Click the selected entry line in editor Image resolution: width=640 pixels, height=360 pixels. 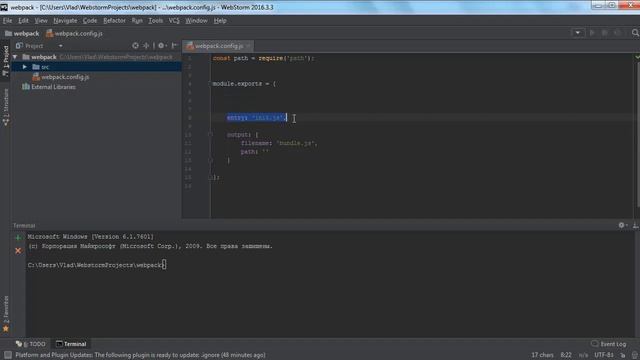(257, 118)
